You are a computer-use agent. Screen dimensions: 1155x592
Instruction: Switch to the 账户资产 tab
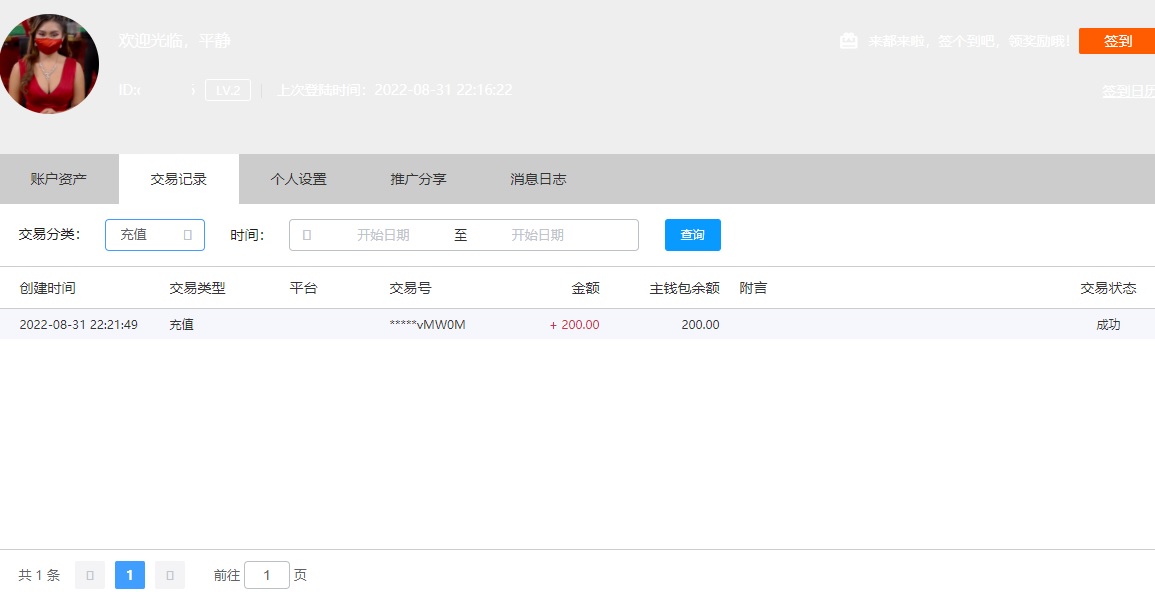click(59, 179)
